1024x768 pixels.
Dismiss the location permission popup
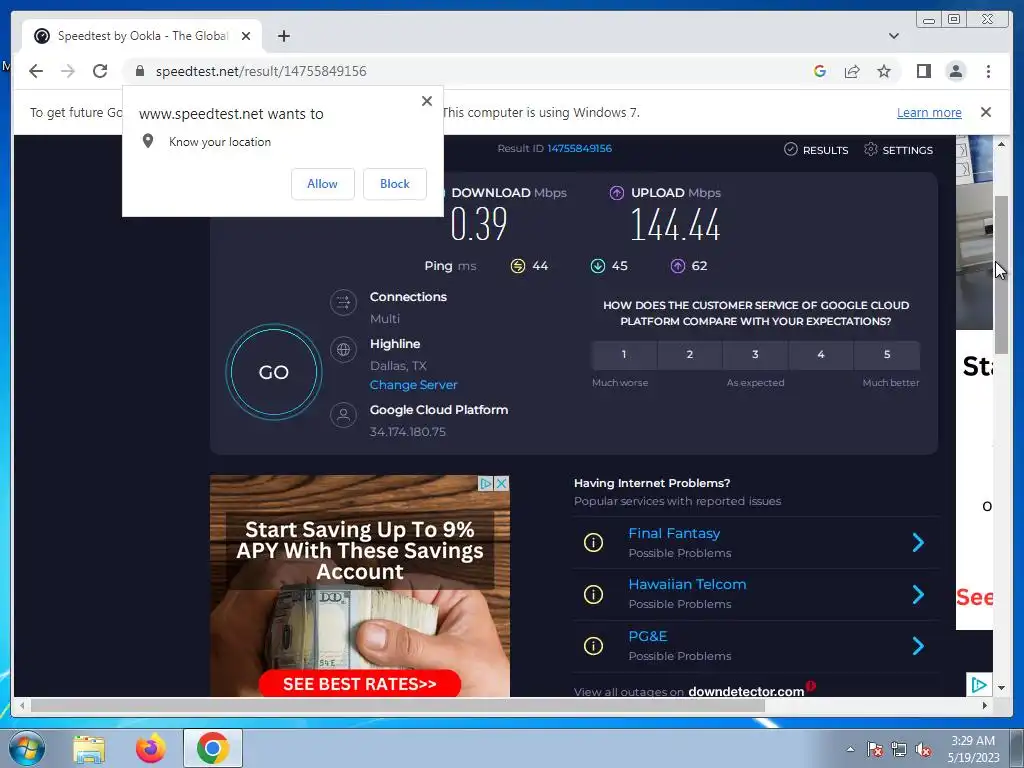pyautogui.click(x=427, y=101)
